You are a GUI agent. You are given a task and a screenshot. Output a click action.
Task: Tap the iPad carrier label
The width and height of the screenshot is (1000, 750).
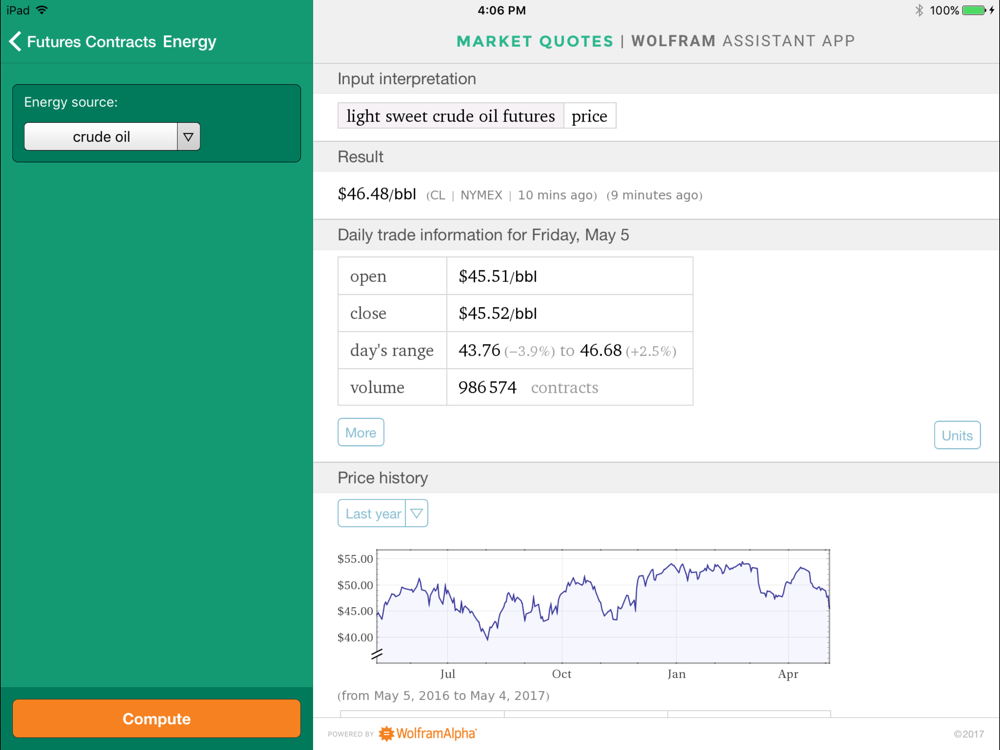coord(18,10)
